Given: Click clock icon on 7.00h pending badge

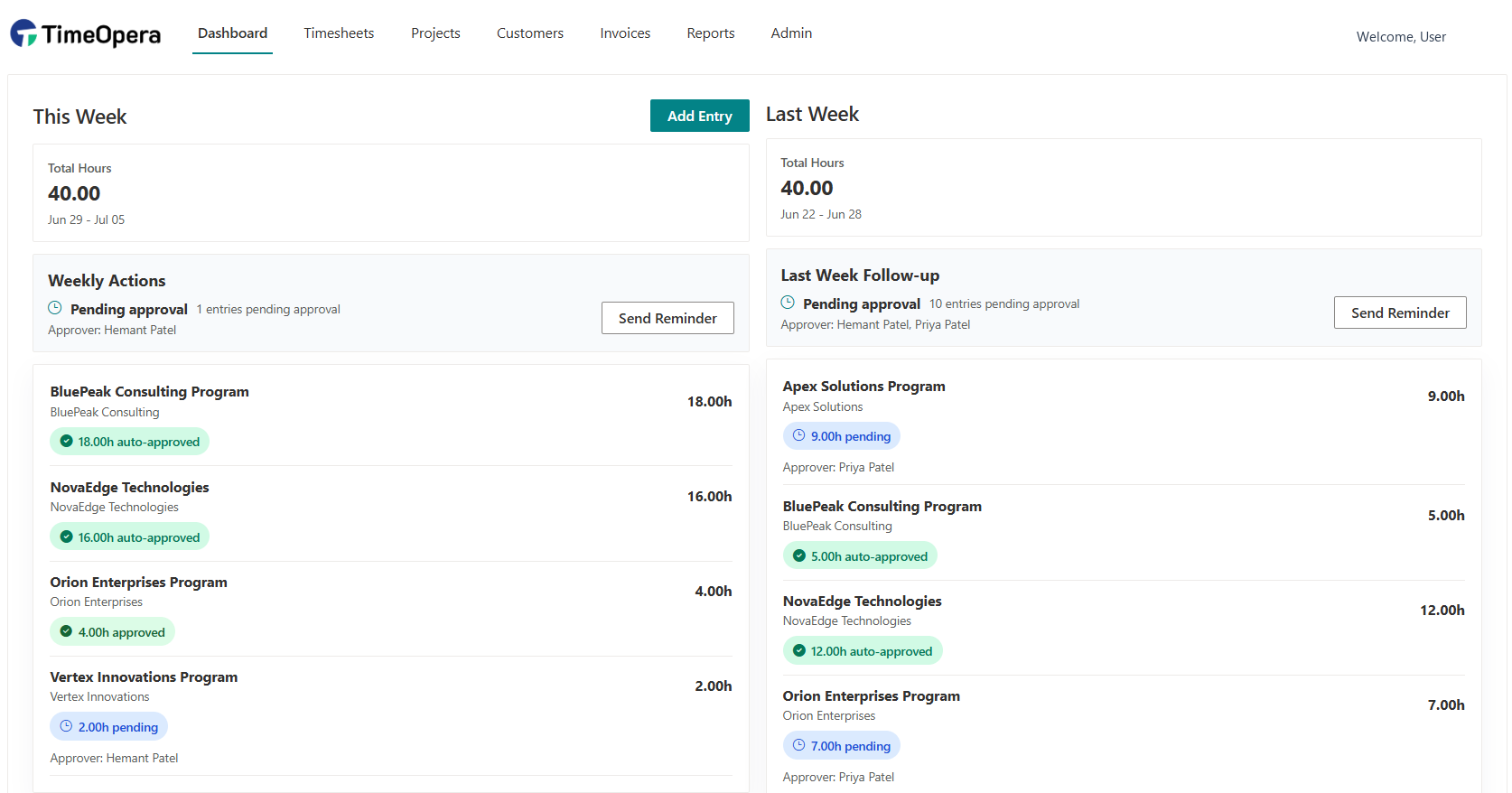Looking at the screenshot, I should click(x=798, y=745).
